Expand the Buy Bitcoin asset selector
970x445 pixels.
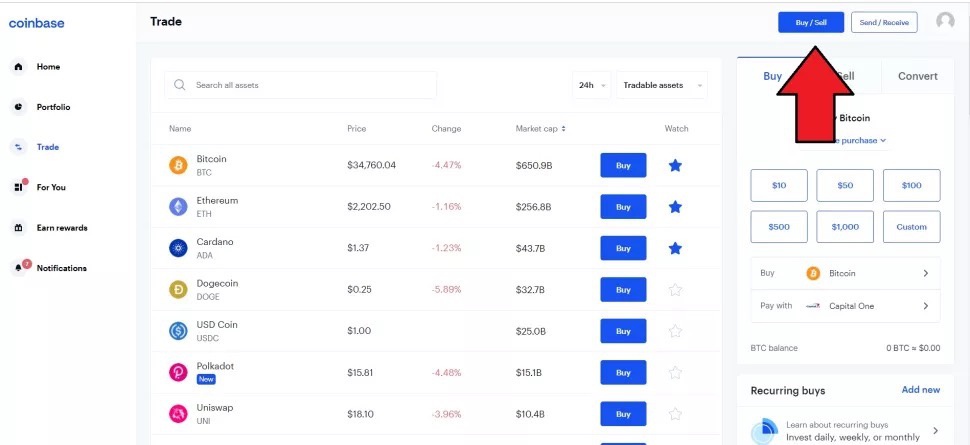(845, 273)
